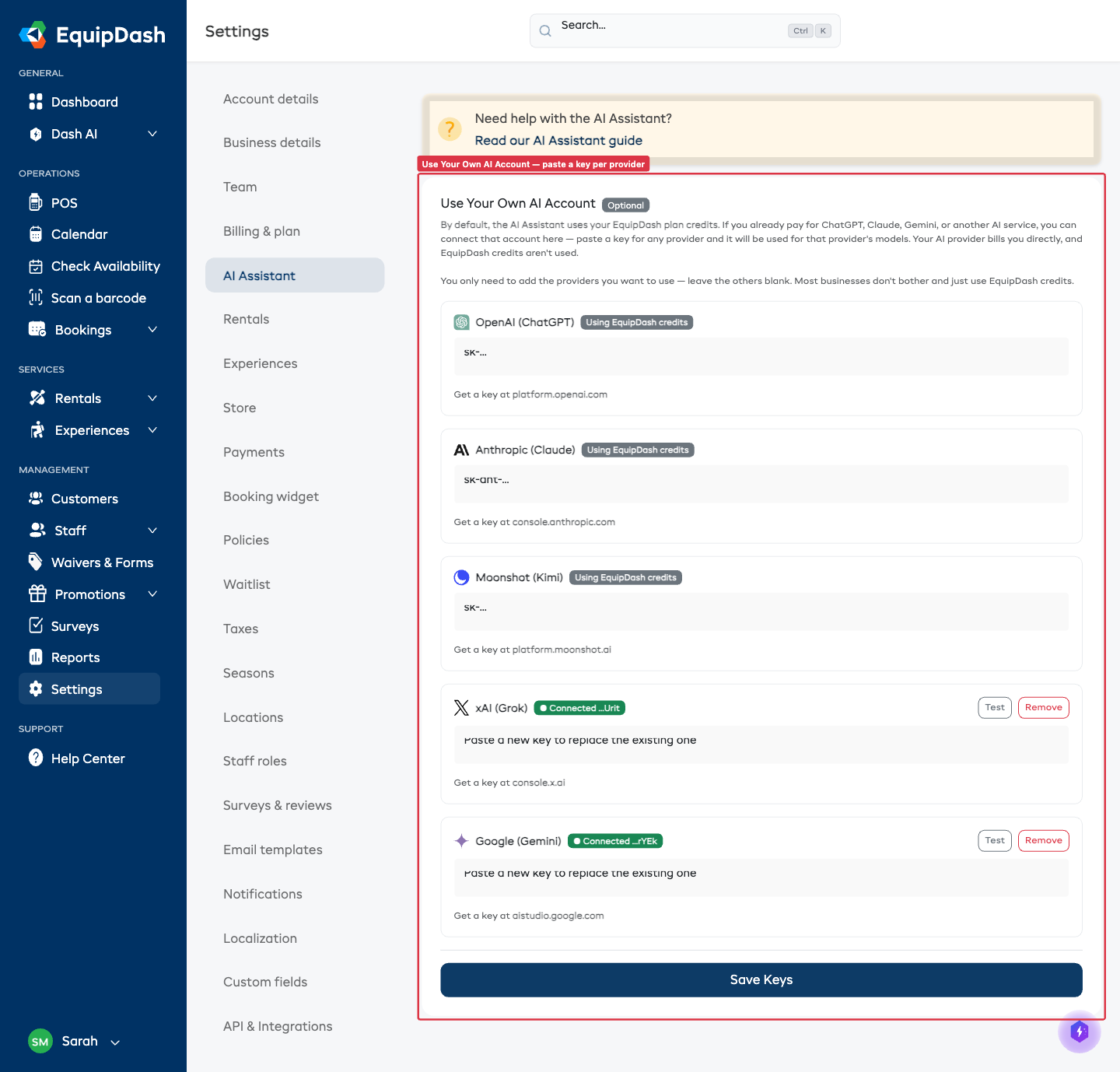The height and width of the screenshot is (1072, 1120).
Task: Click the Promotions gift icon
Action: click(37, 594)
